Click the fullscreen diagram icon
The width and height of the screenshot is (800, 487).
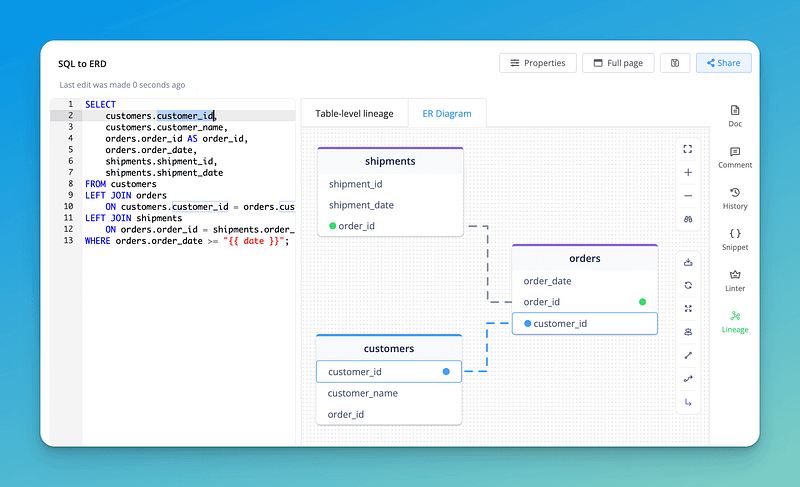coord(688,149)
